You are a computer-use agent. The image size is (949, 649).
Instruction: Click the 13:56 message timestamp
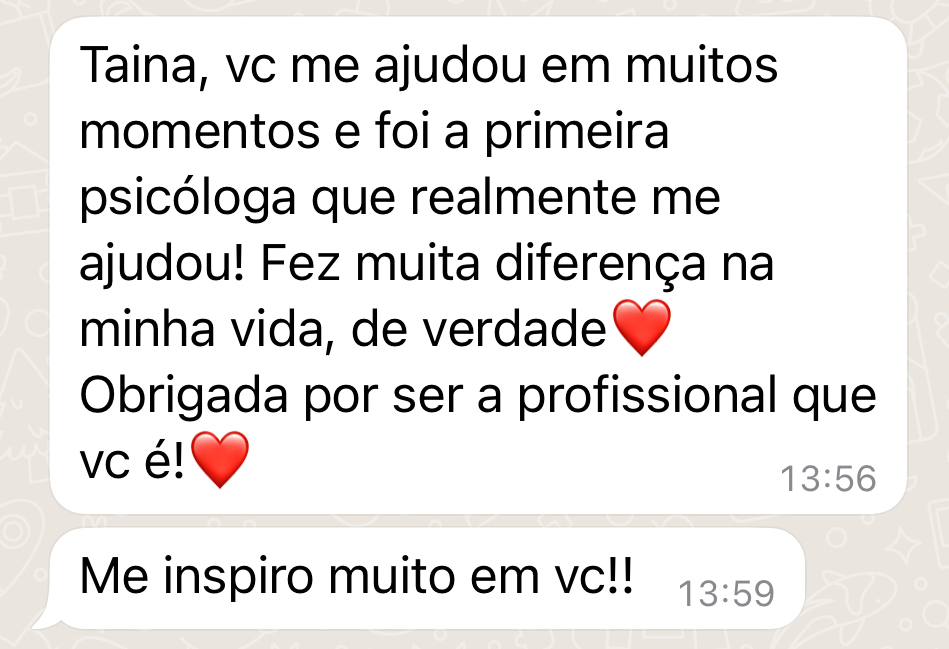pos(828,478)
